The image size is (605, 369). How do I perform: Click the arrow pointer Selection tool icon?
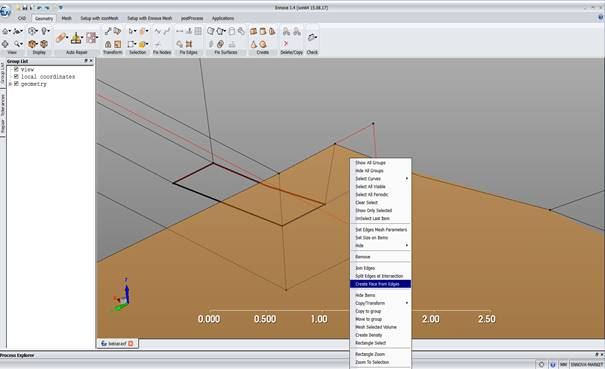[x=132, y=31]
